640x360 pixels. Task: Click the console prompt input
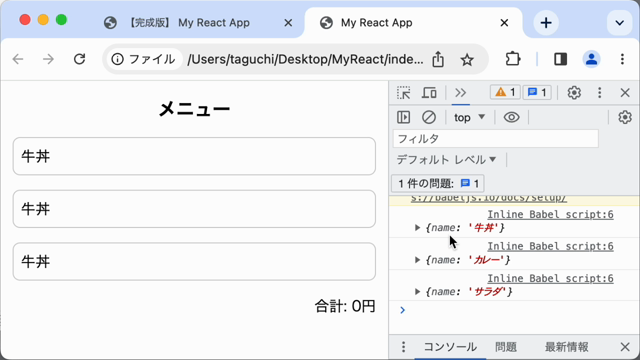coord(518,310)
